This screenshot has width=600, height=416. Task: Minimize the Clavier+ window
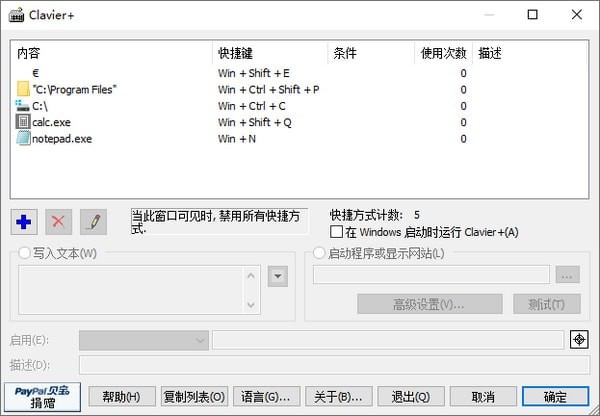tap(489, 15)
